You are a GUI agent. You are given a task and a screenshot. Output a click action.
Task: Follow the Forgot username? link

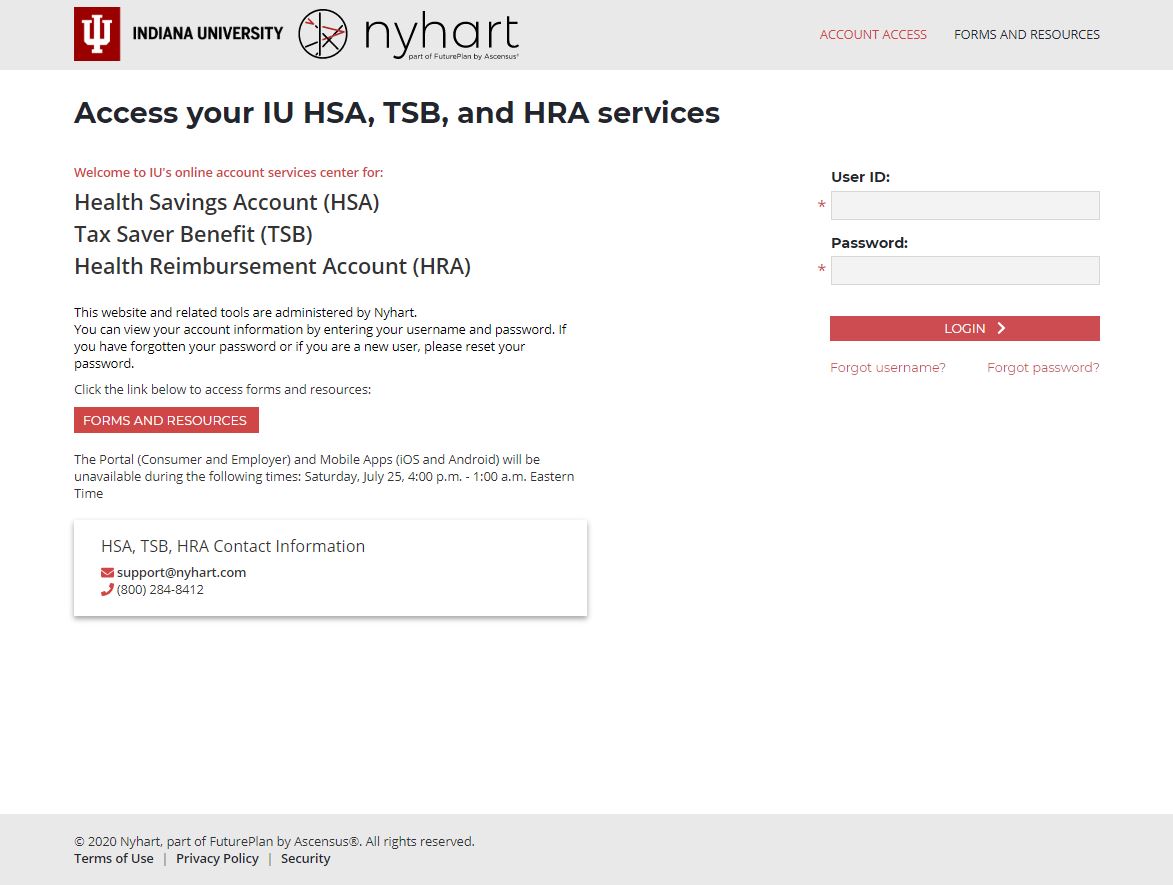(887, 368)
